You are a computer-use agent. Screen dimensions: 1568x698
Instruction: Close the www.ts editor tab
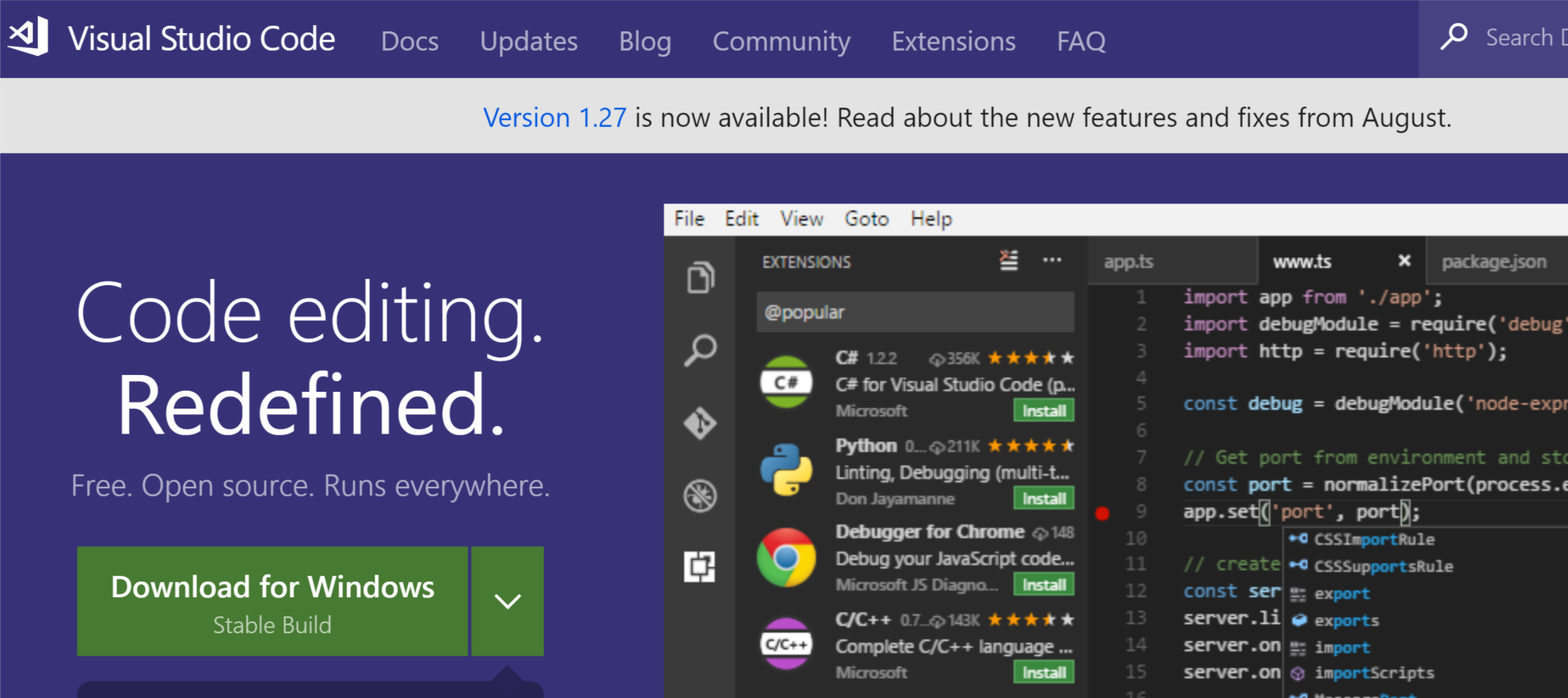tap(1404, 261)
